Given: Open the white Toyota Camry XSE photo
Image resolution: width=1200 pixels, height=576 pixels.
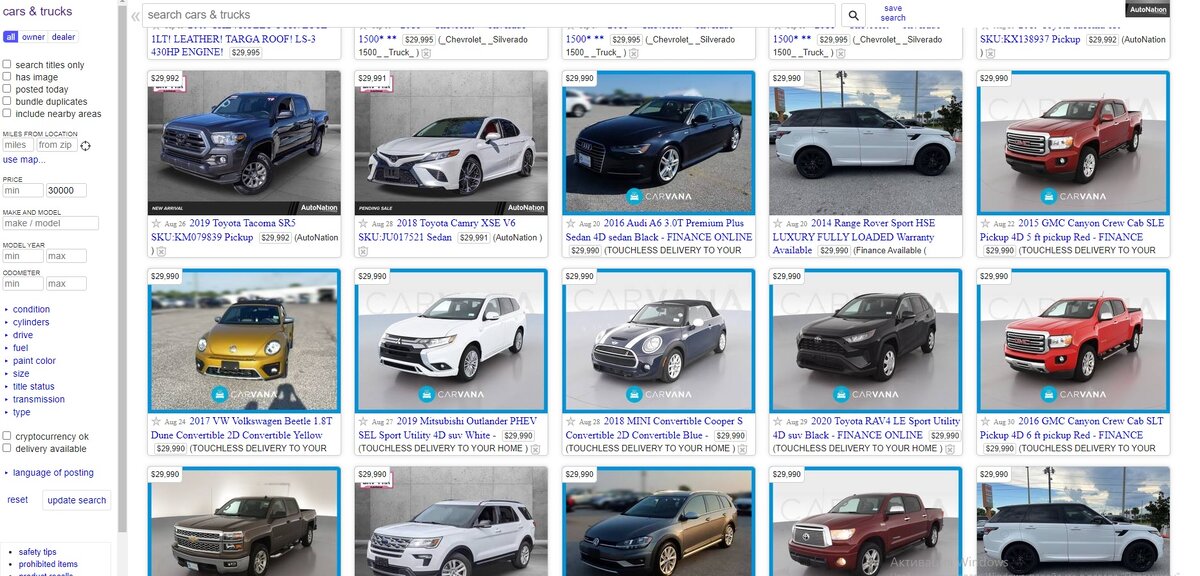Looking at the screenshot, I should tap(451, 142).
